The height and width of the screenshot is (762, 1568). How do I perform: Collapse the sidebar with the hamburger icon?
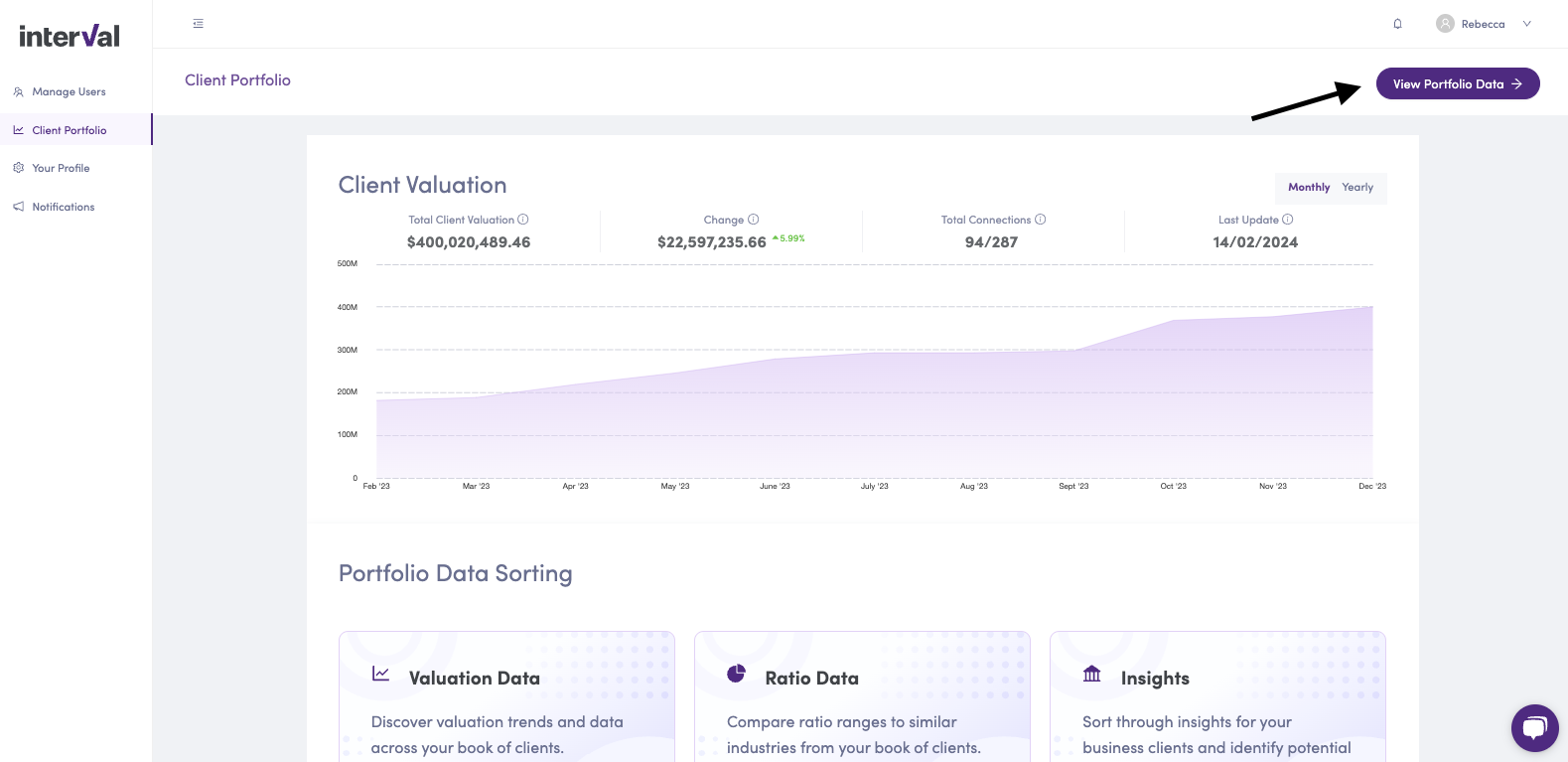pos(199,24)
